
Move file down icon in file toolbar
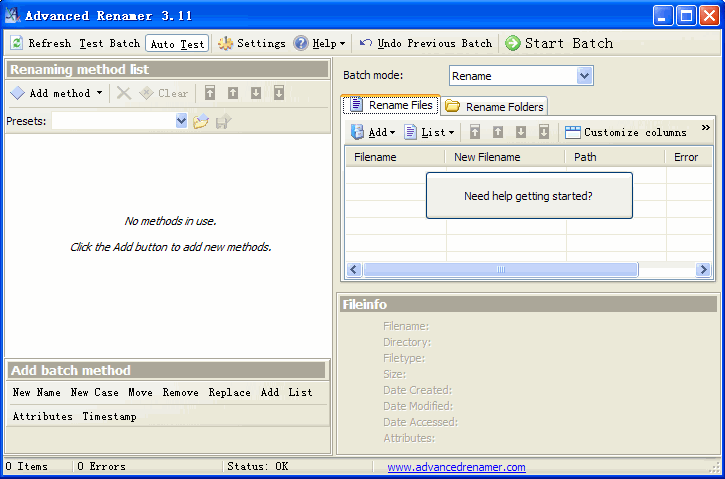[521, 132]
